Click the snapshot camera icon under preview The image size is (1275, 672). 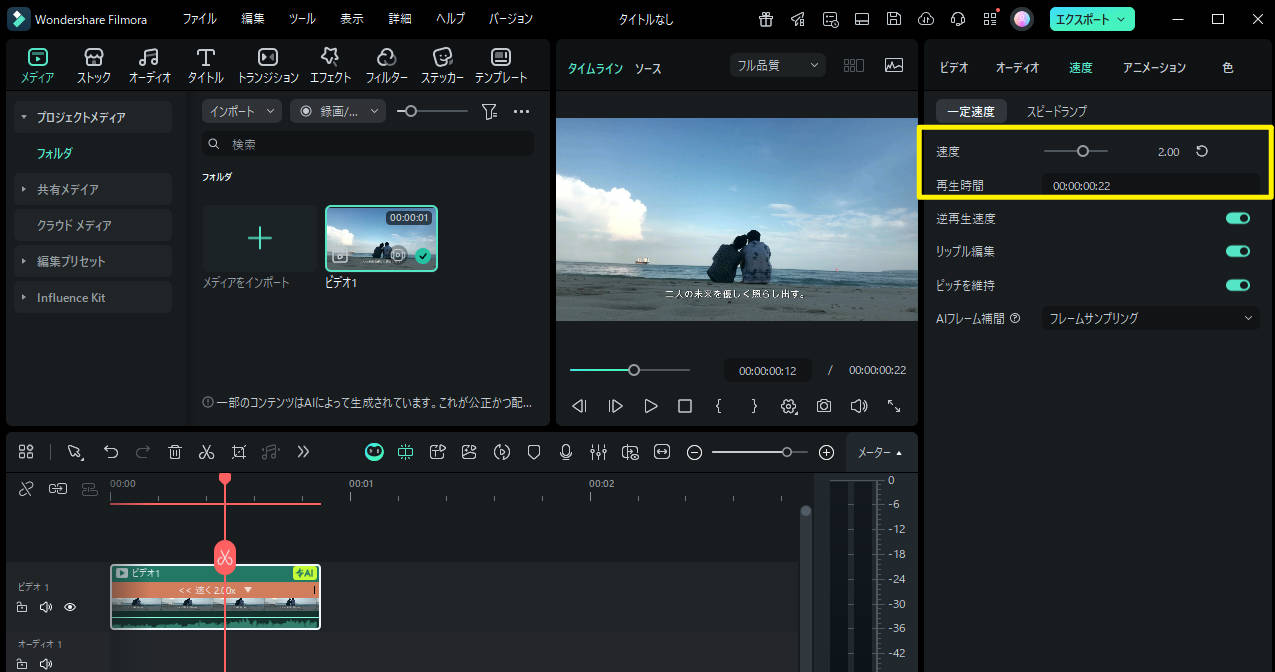coord(823,406)
